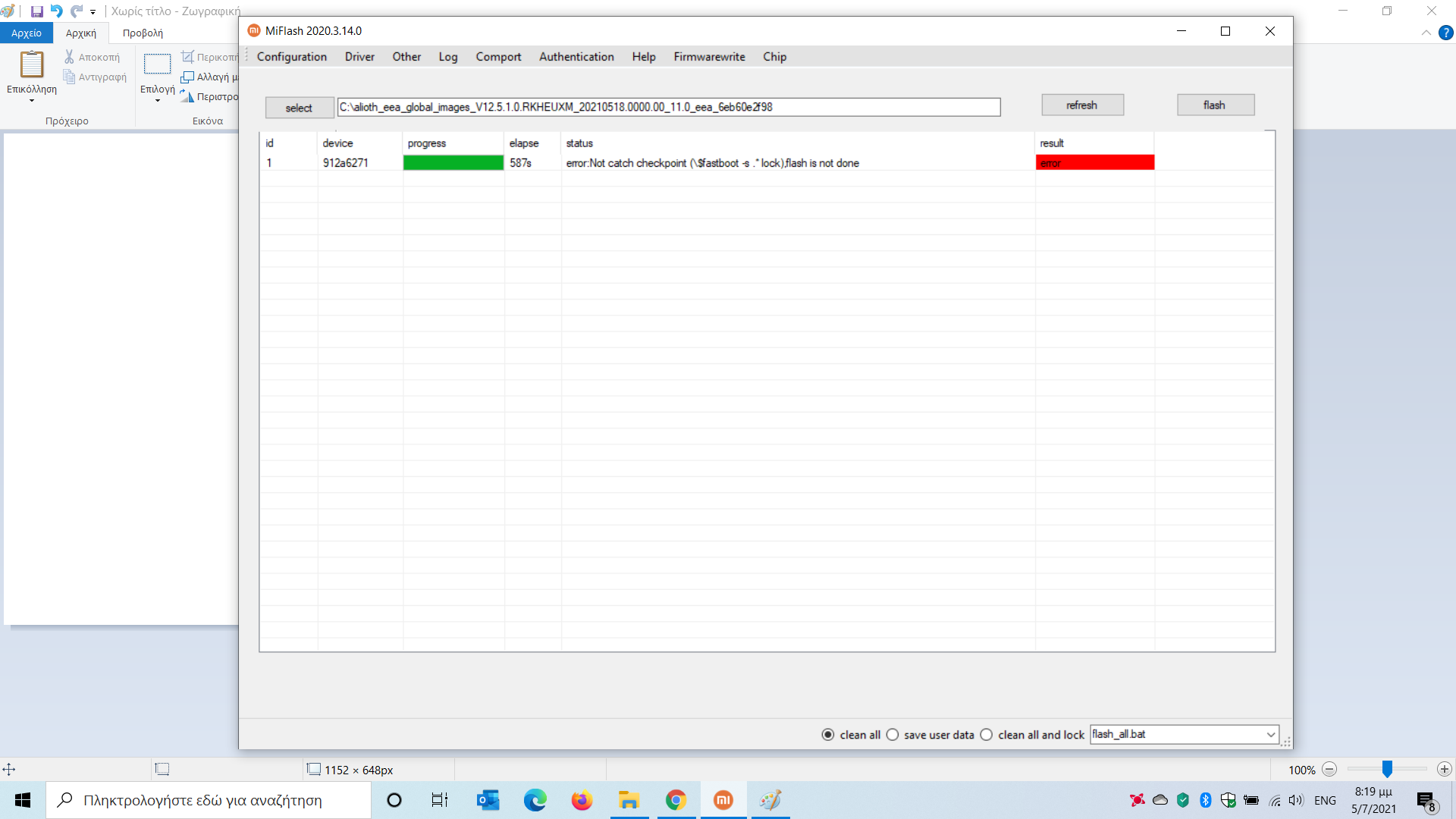Open the Configuration menu in MiFlash
This screenshot has width=1456, height=819.
pos(292,57)
